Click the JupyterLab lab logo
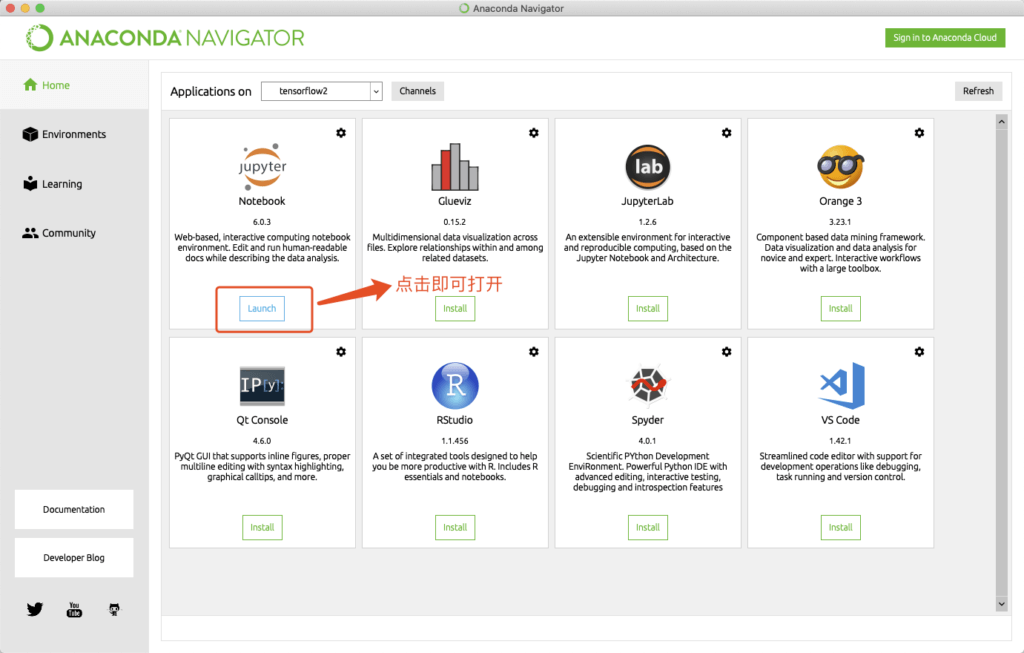The height and width of the screenshot is (653, 1024). [x=647, y=167]
